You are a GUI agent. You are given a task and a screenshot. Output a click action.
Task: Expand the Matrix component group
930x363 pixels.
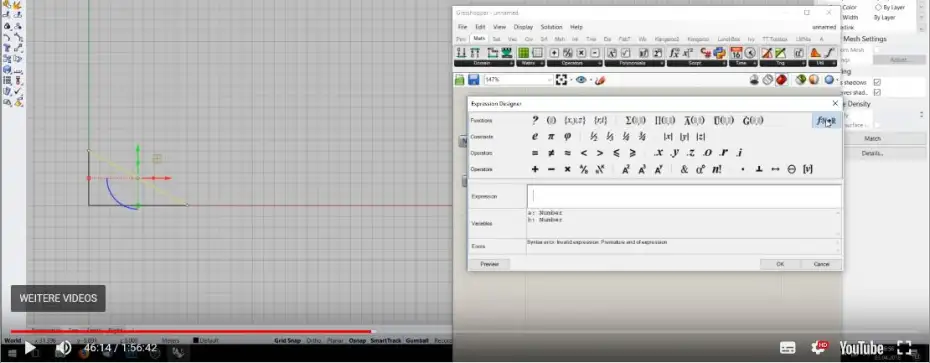coord(530,63)
